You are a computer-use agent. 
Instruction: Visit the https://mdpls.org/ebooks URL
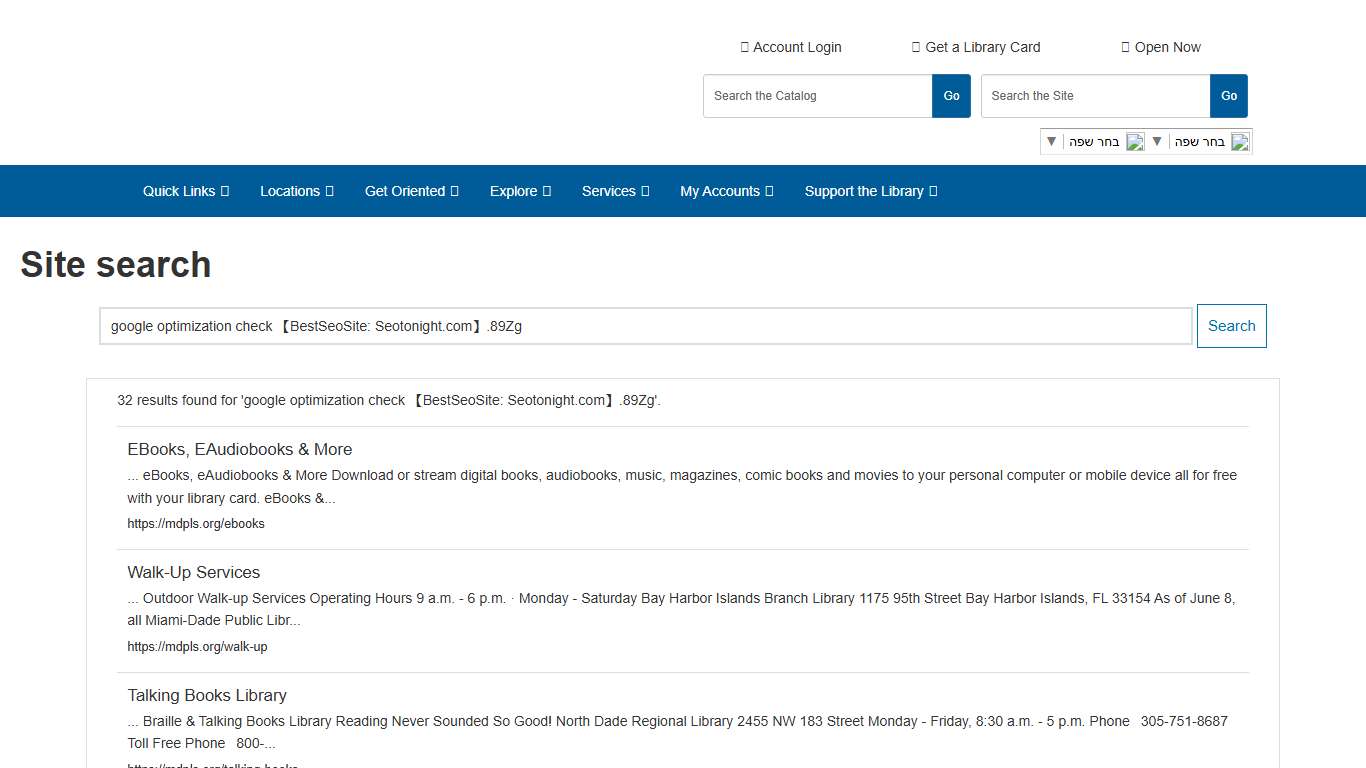pyautogui.click(x=196, y=523)
